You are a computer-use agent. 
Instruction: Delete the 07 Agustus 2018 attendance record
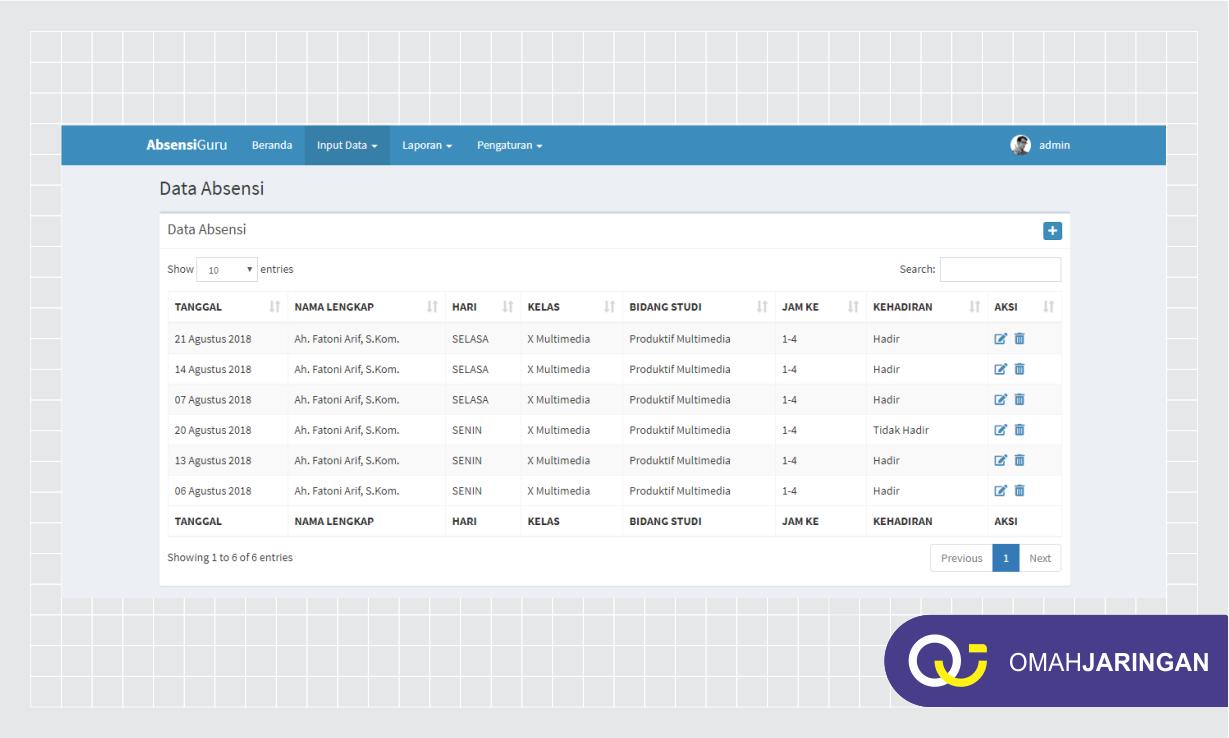click(1018, 399)
